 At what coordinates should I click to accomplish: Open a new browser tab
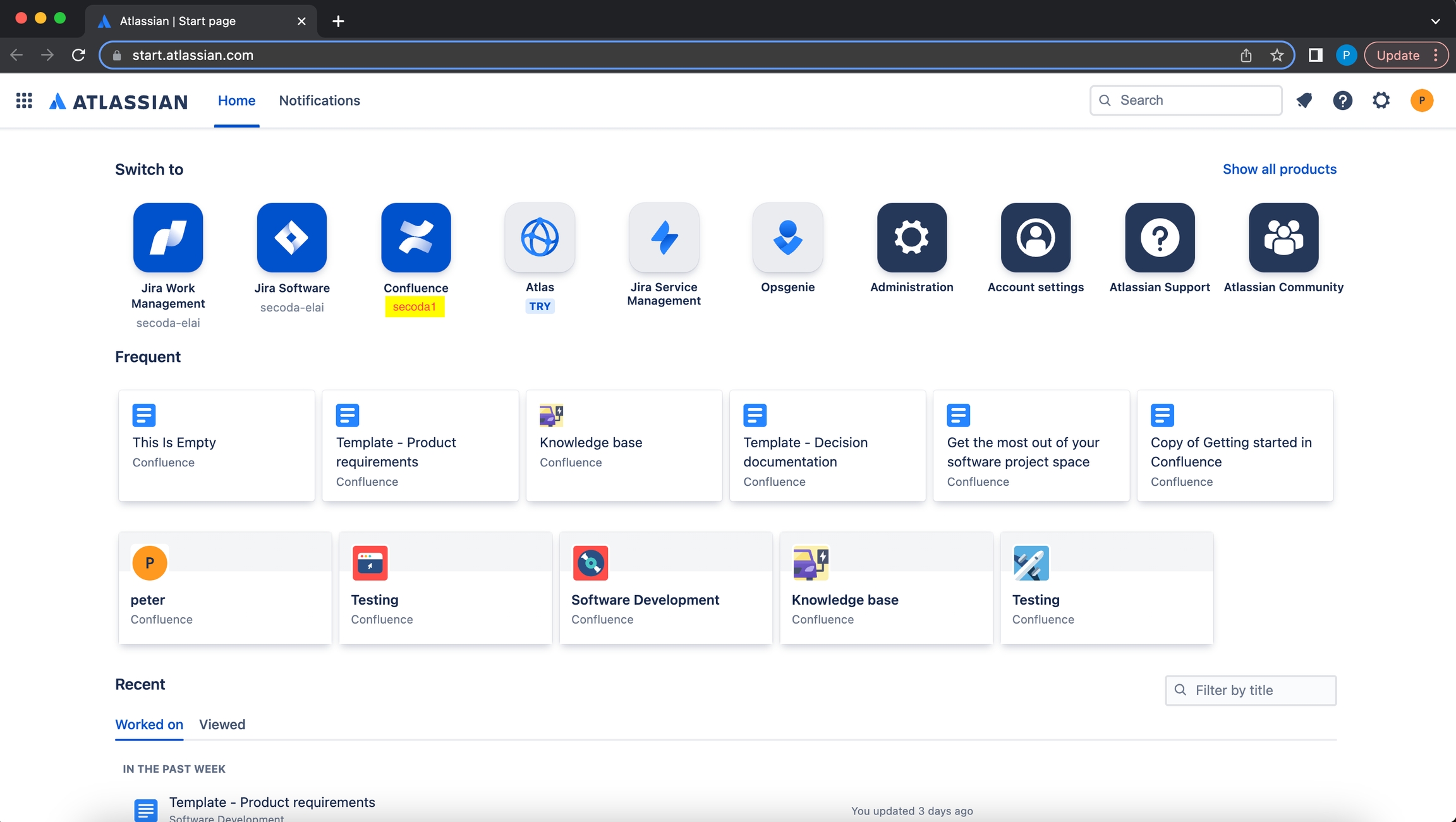coord(338,21)
